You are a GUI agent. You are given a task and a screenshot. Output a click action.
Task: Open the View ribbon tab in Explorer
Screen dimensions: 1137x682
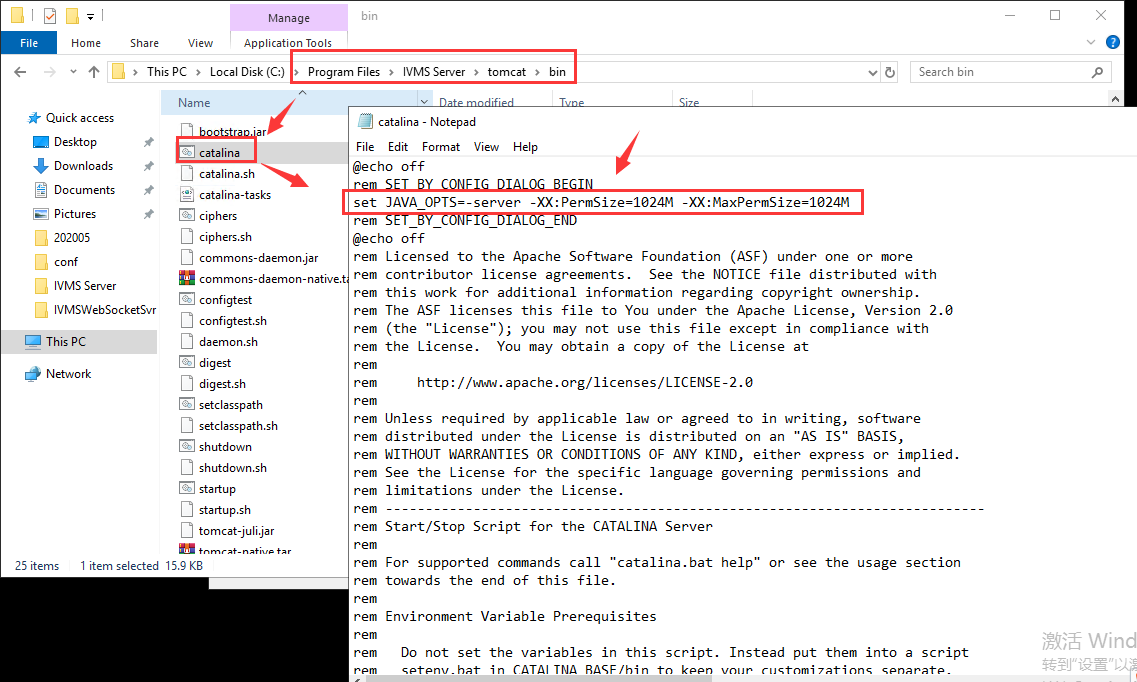pyautogui.click(x=200, y=43)
